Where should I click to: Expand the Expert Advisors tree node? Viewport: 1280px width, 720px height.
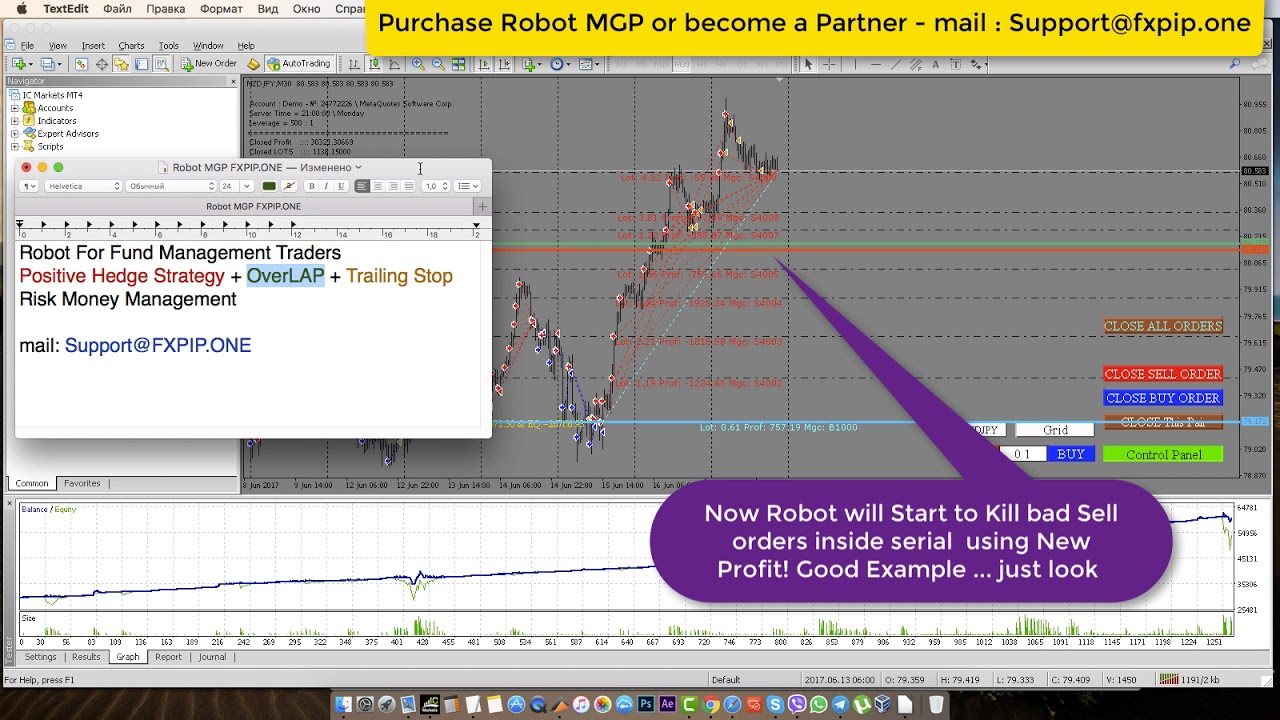coord(15,134)
